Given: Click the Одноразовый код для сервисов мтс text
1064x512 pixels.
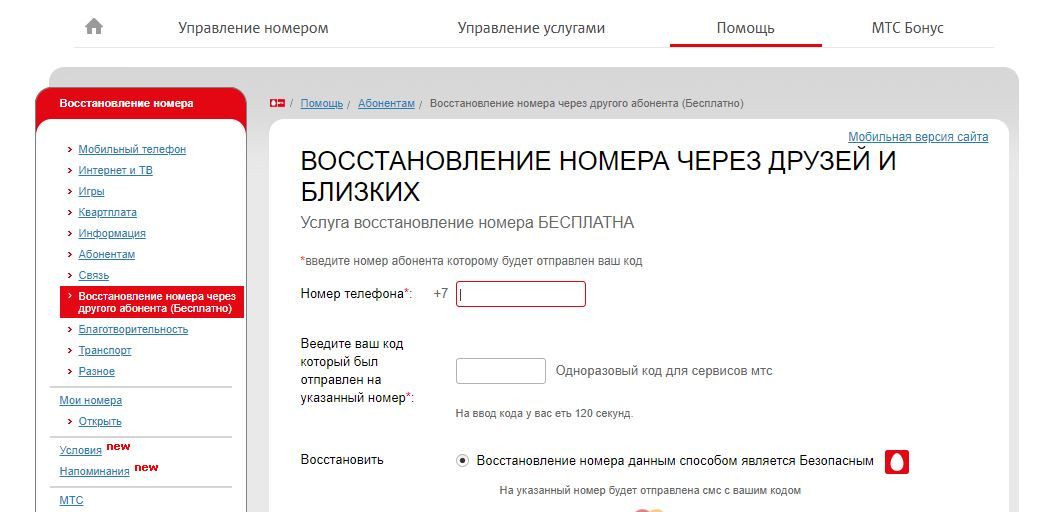Looking at the screenshot, I should coord(664,371).
